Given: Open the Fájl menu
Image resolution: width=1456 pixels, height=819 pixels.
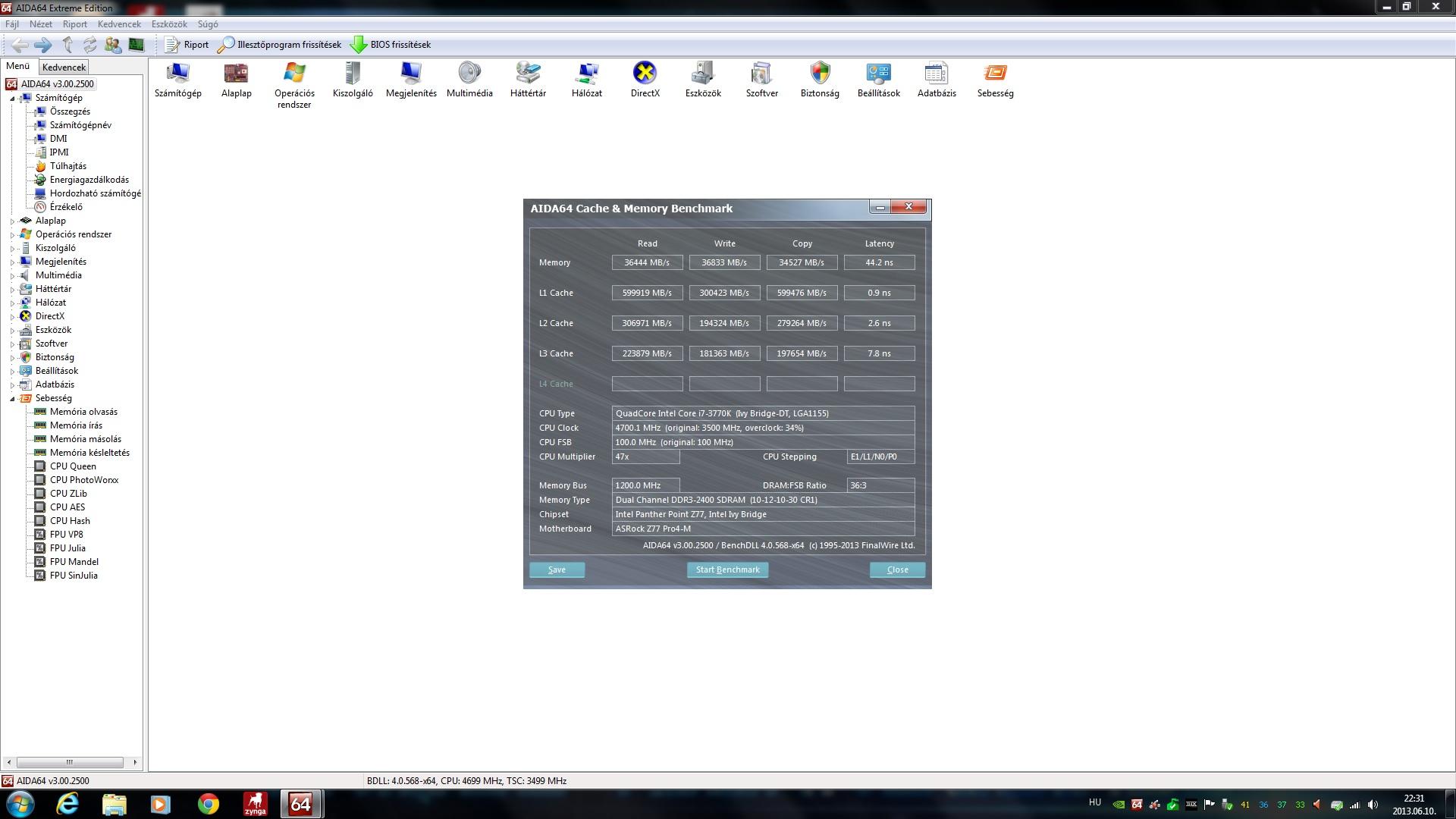Looking at the screenshot, I should (12, 24).
